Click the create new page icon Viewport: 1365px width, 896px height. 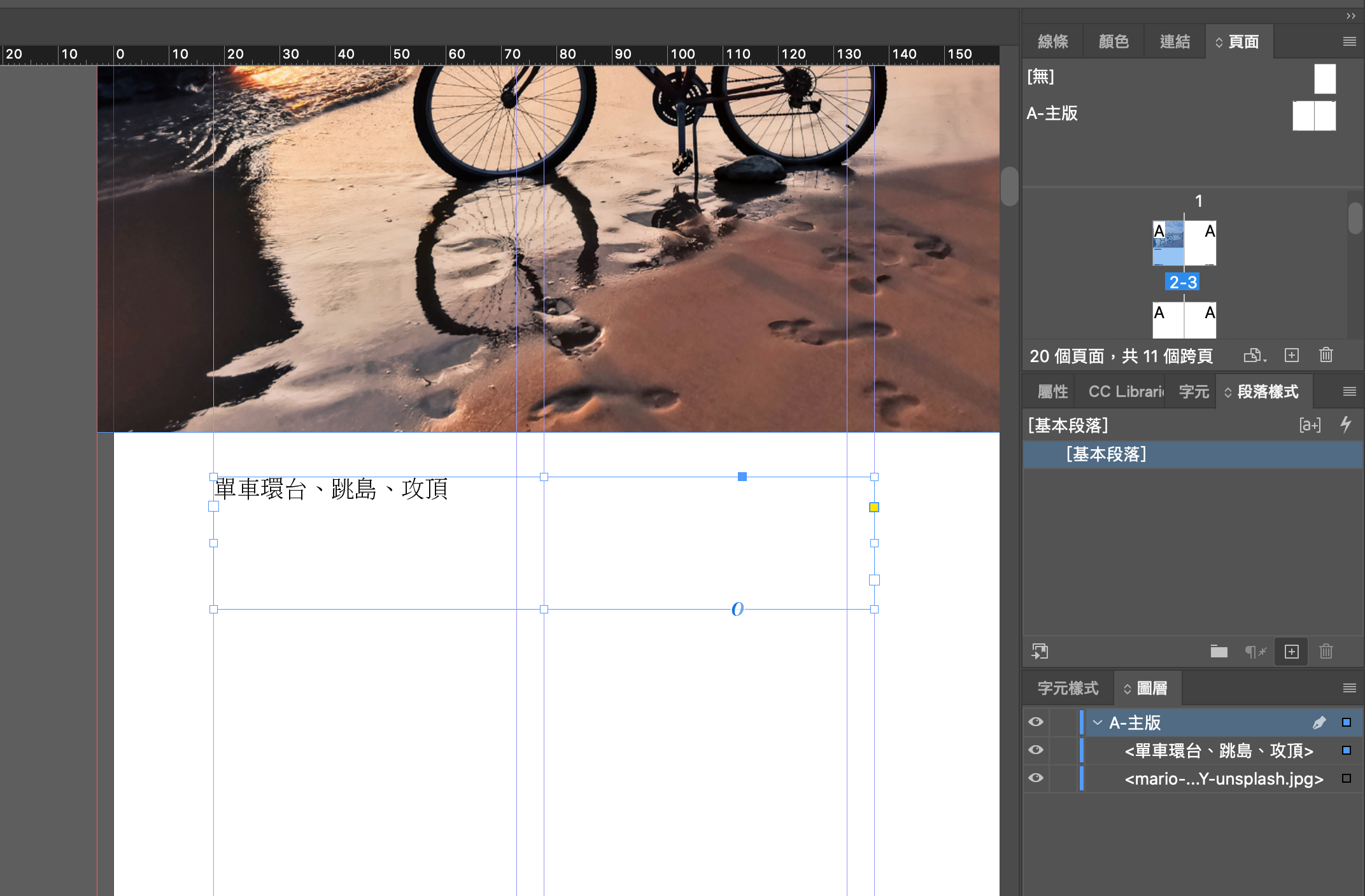point(1291,355)
